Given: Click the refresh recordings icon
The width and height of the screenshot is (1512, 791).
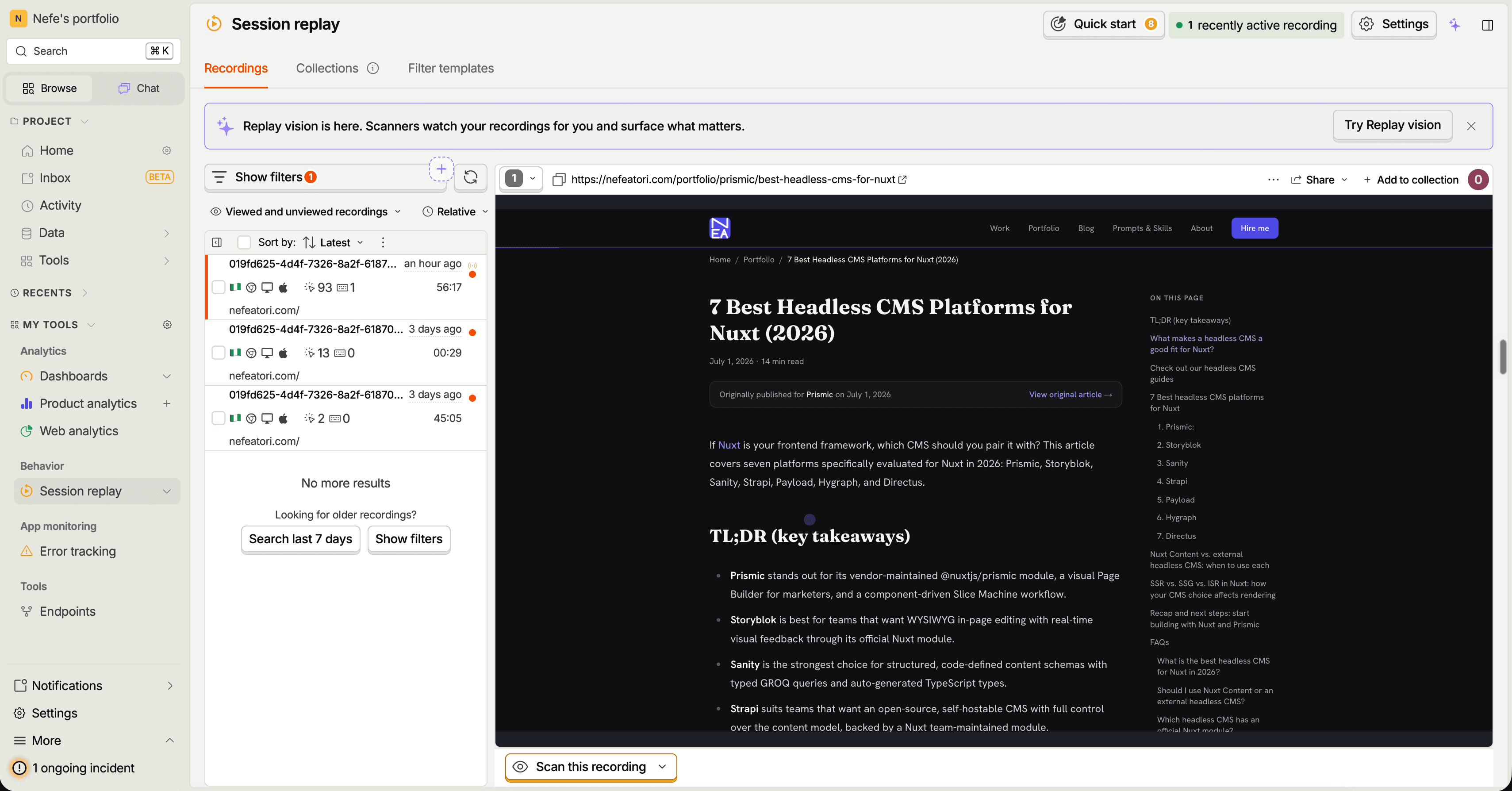Looking at the screenshot, I should tap(470, 177).
